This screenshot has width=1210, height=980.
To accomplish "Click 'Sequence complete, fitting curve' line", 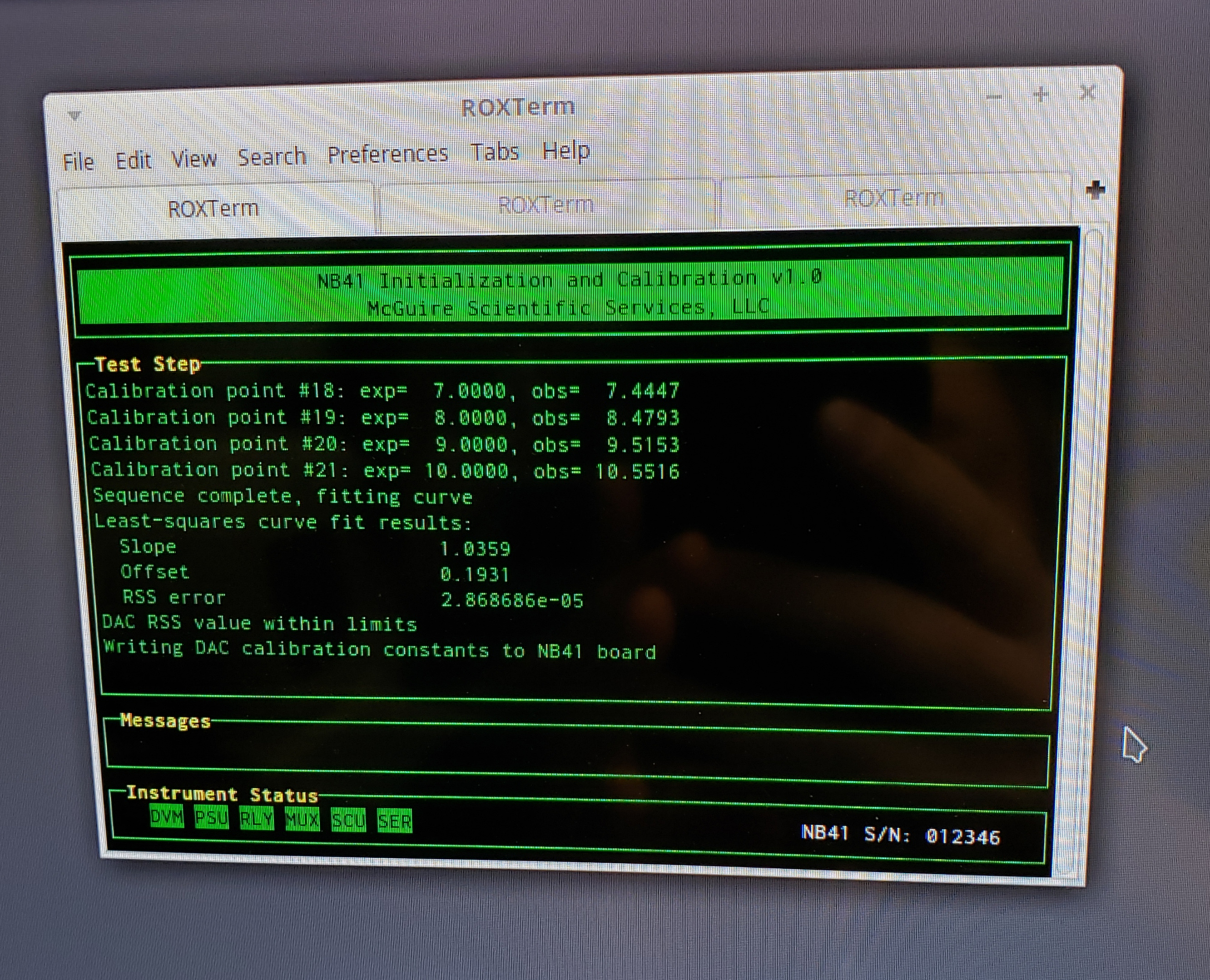I will (283, 497).
